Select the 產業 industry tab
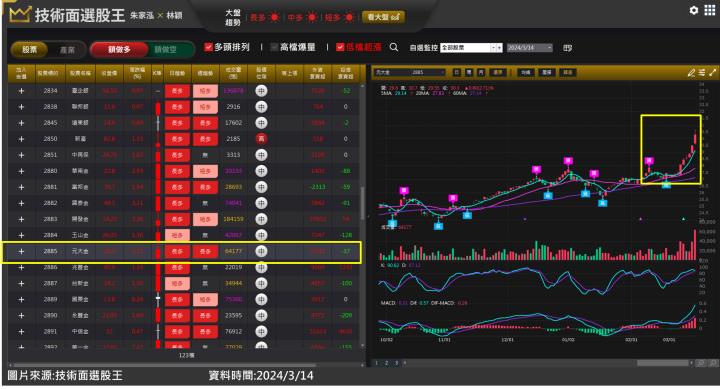 [67, 50]
